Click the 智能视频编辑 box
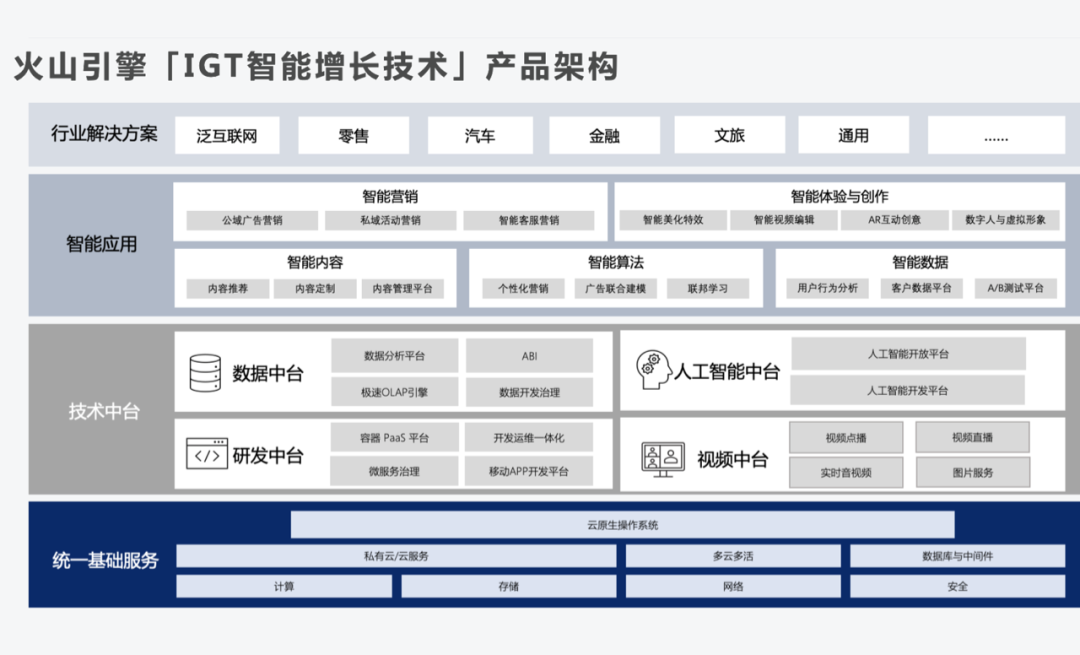Image resolution: width=1080 pixels, height=655 pixels. point(784,220)
